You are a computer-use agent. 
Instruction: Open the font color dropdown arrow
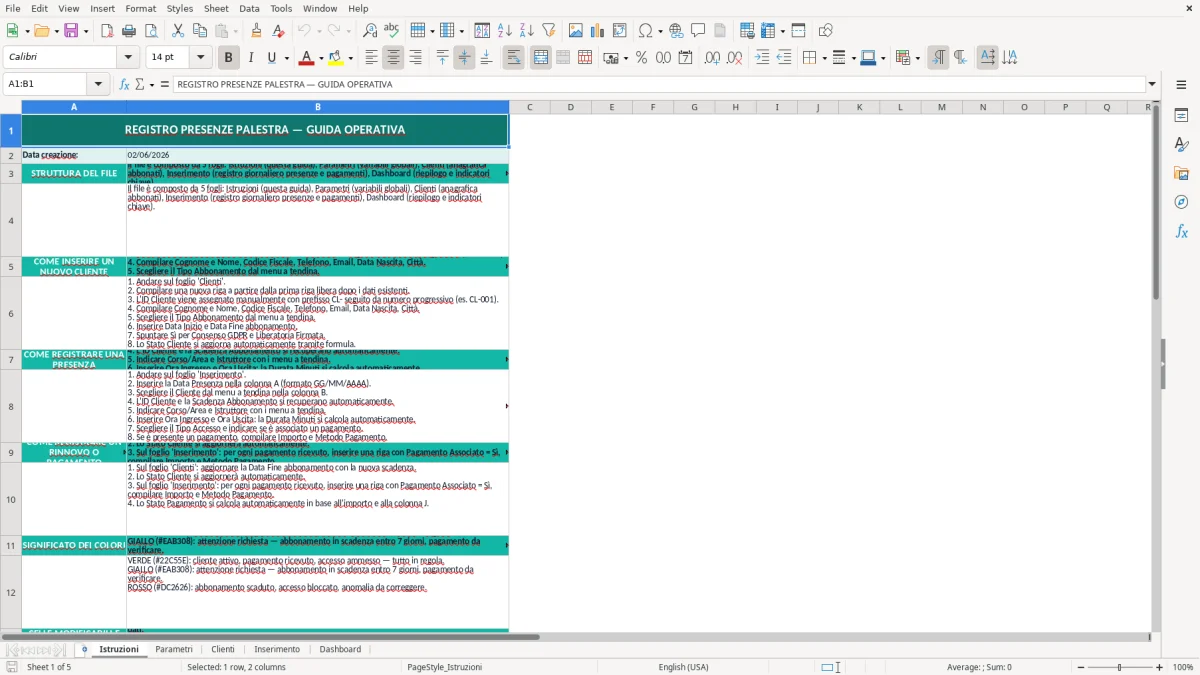pyautogui.click(x=321, y=58)
